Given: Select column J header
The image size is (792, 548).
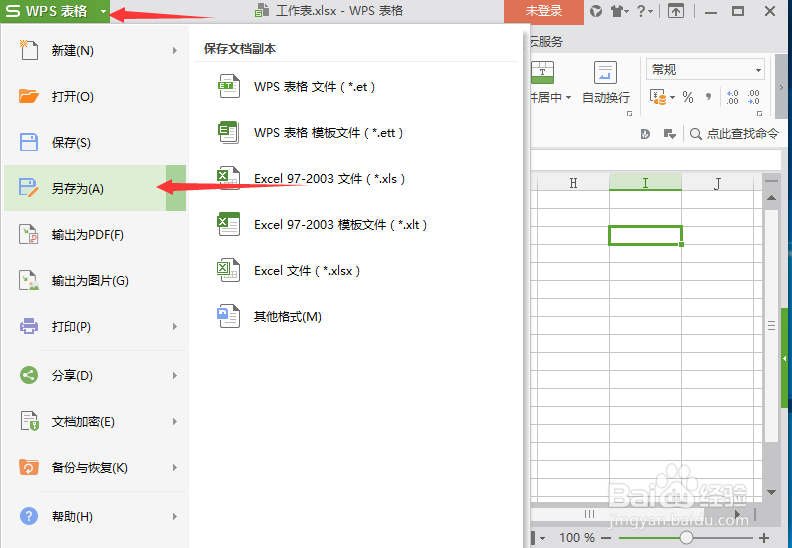Looking at the screenshot, I should click(717, 183).
